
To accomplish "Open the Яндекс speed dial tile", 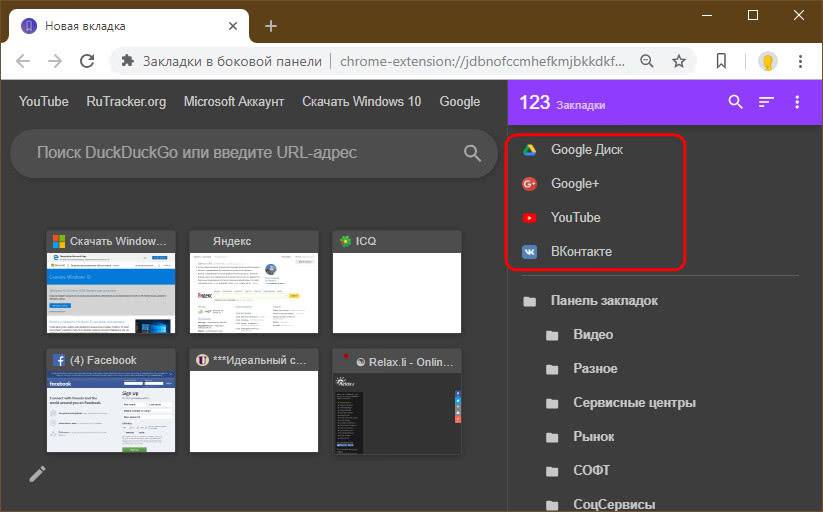I will (x=254, y=282).
